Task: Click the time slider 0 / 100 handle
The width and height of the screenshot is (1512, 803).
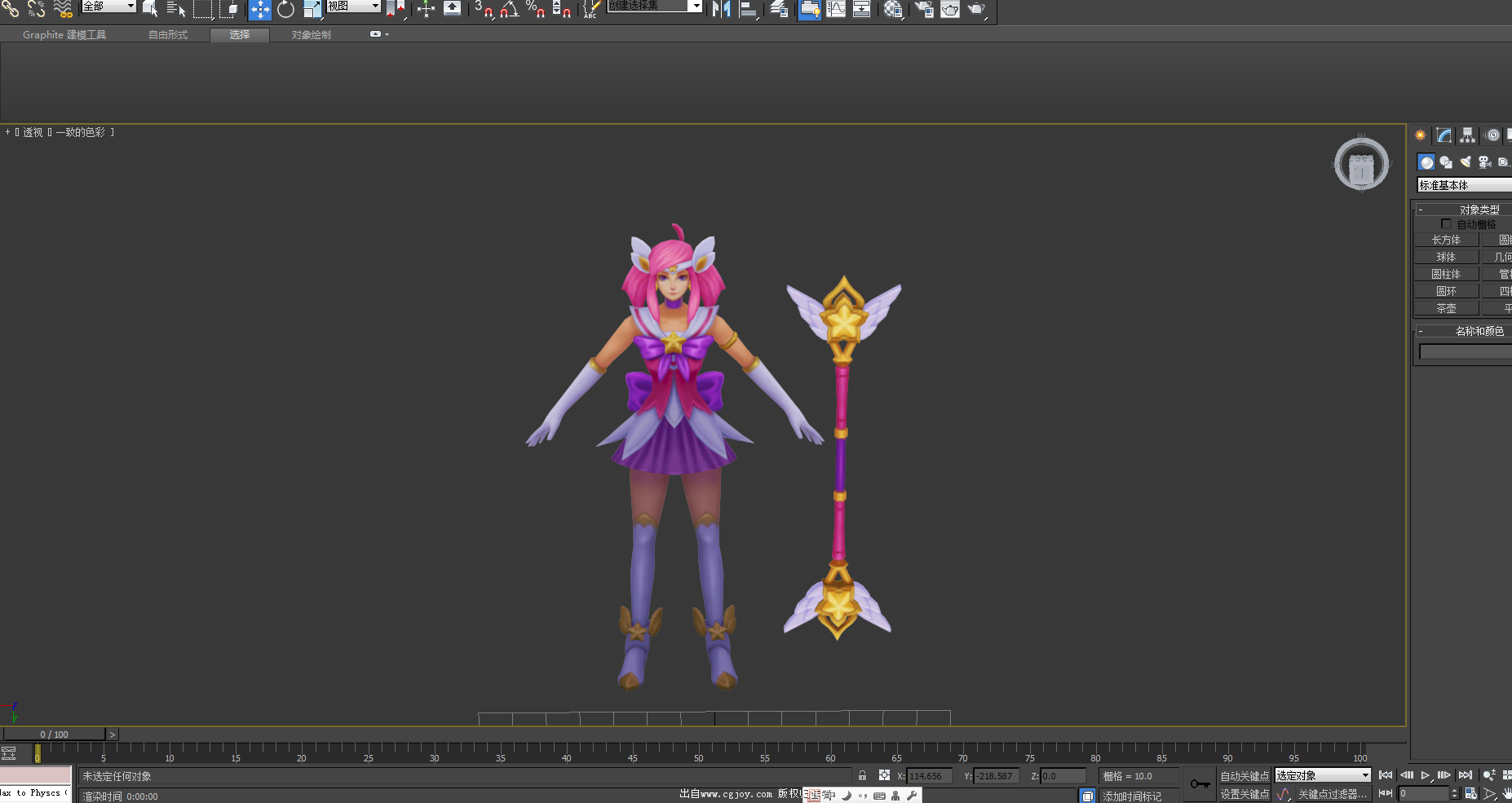Action: (54, 735)
